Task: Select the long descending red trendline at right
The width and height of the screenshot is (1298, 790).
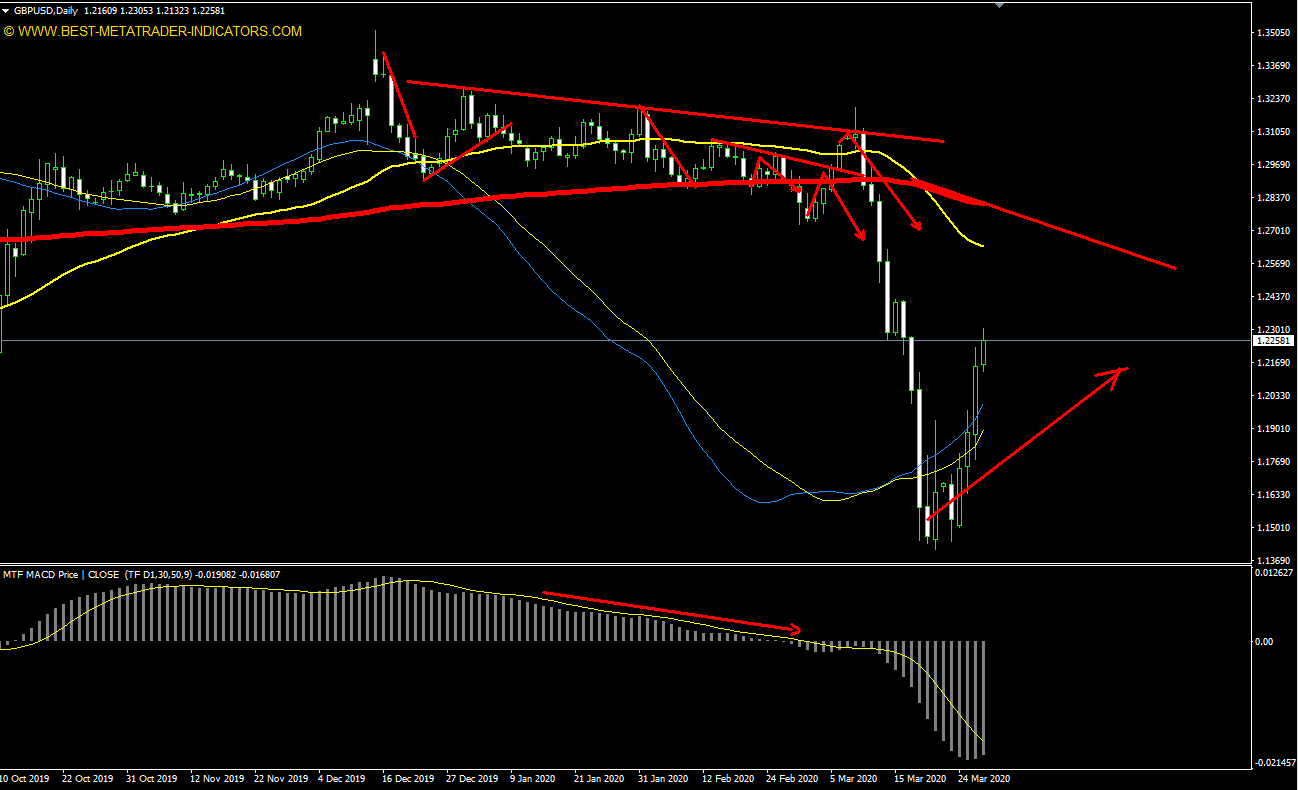Action: pos(1080,236)
